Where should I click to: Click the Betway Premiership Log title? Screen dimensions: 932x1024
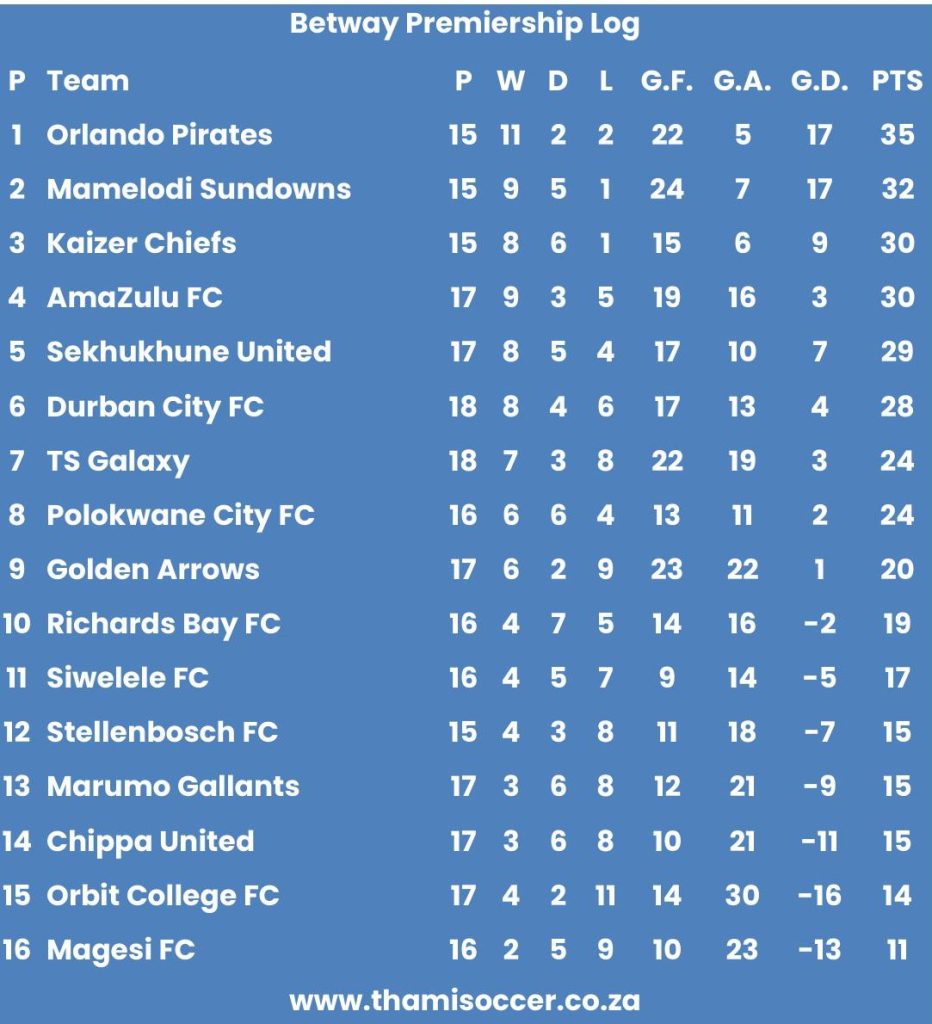(x=465, y=24)
